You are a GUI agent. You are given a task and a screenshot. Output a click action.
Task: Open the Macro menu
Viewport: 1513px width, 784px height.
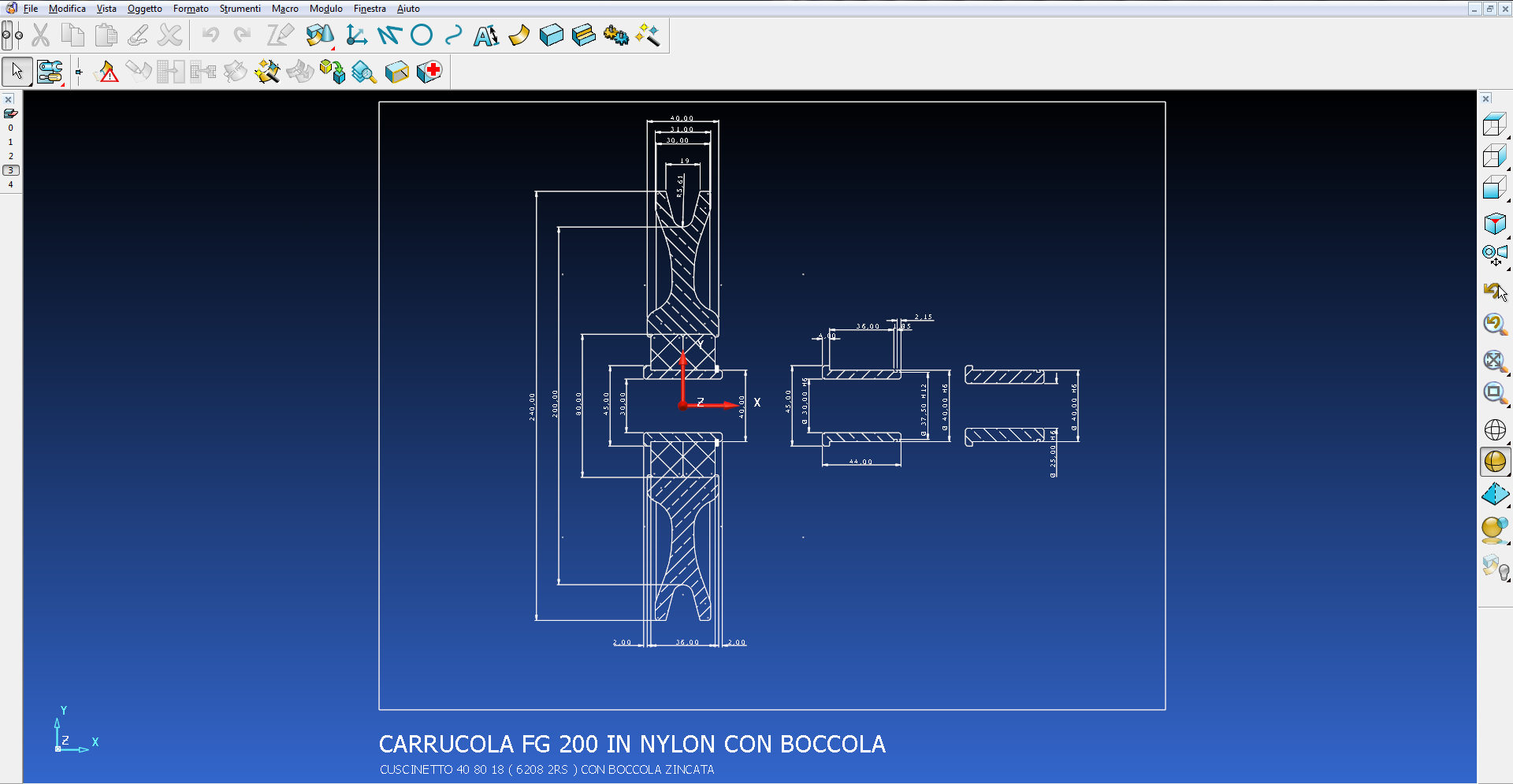click(285, 9)
